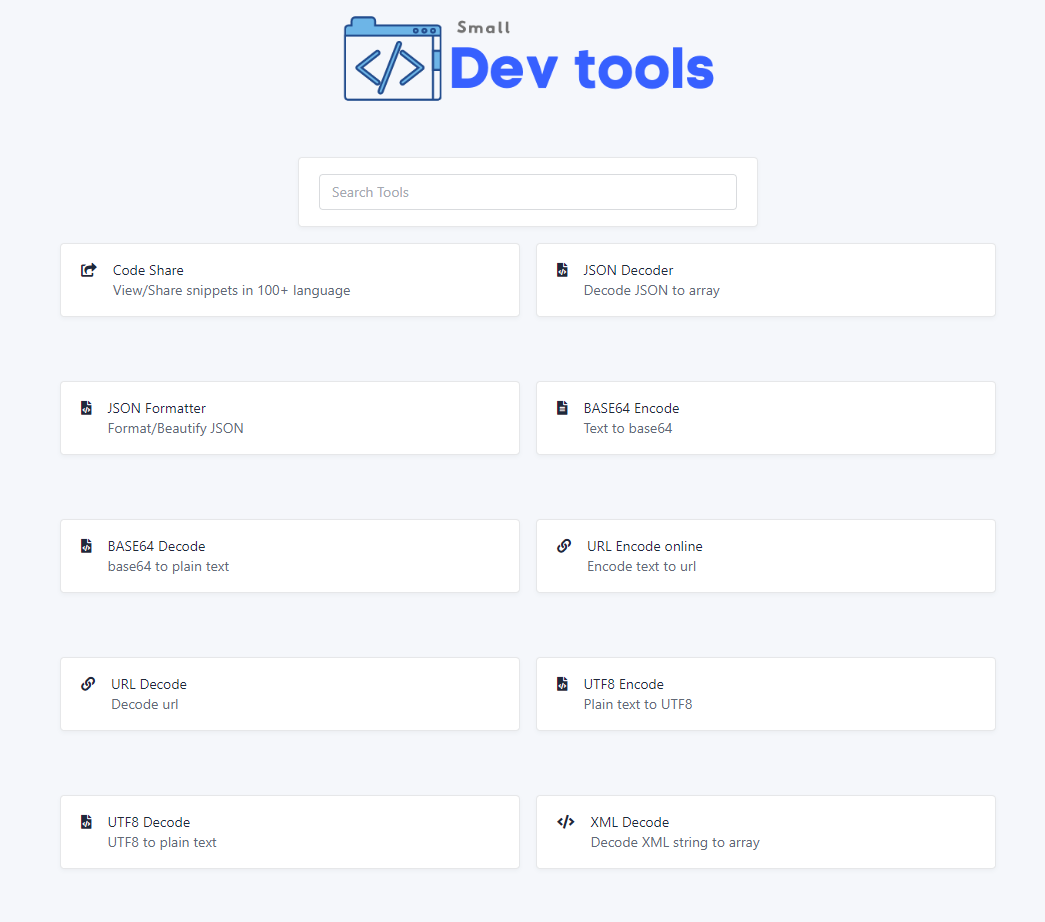The image size is (1045, 922).
Task: Open the JSON Decoder tool title
Action: [x=628, y=270]
